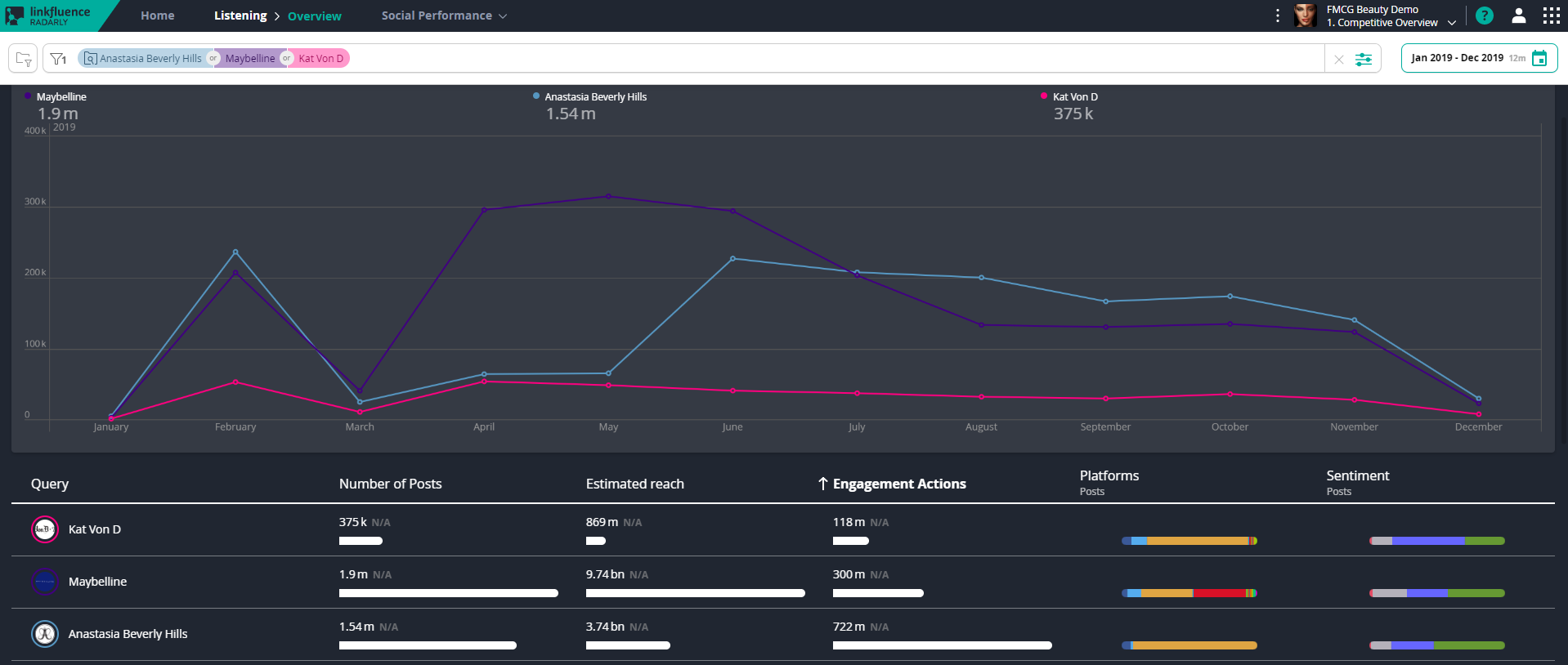The width and height of the screenshot is (1568, 665).
Task: Open advanced search settings sliders icon
Action: (x=1364, y=59)
